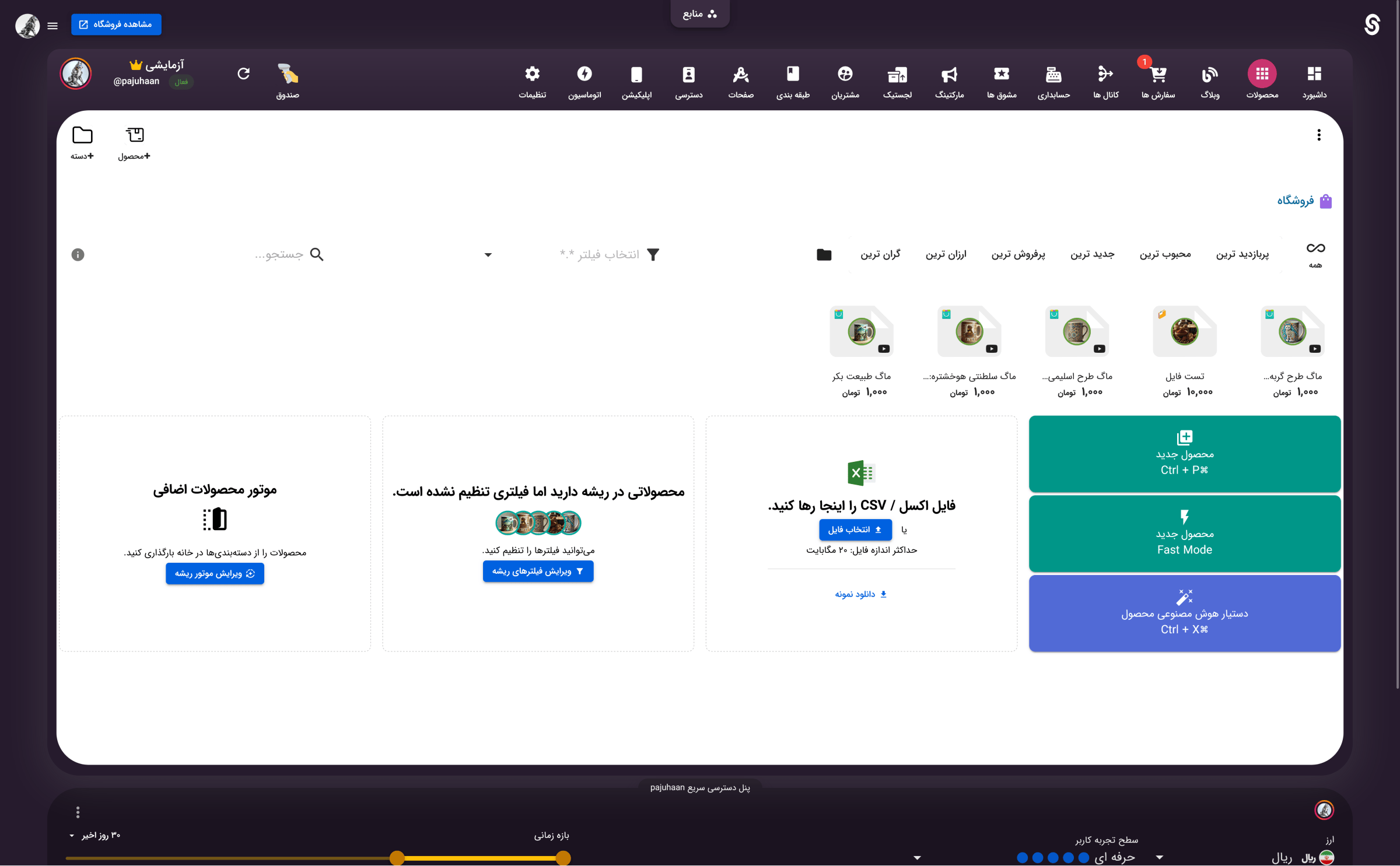Open the حسابداری accounting icon

1053,80
